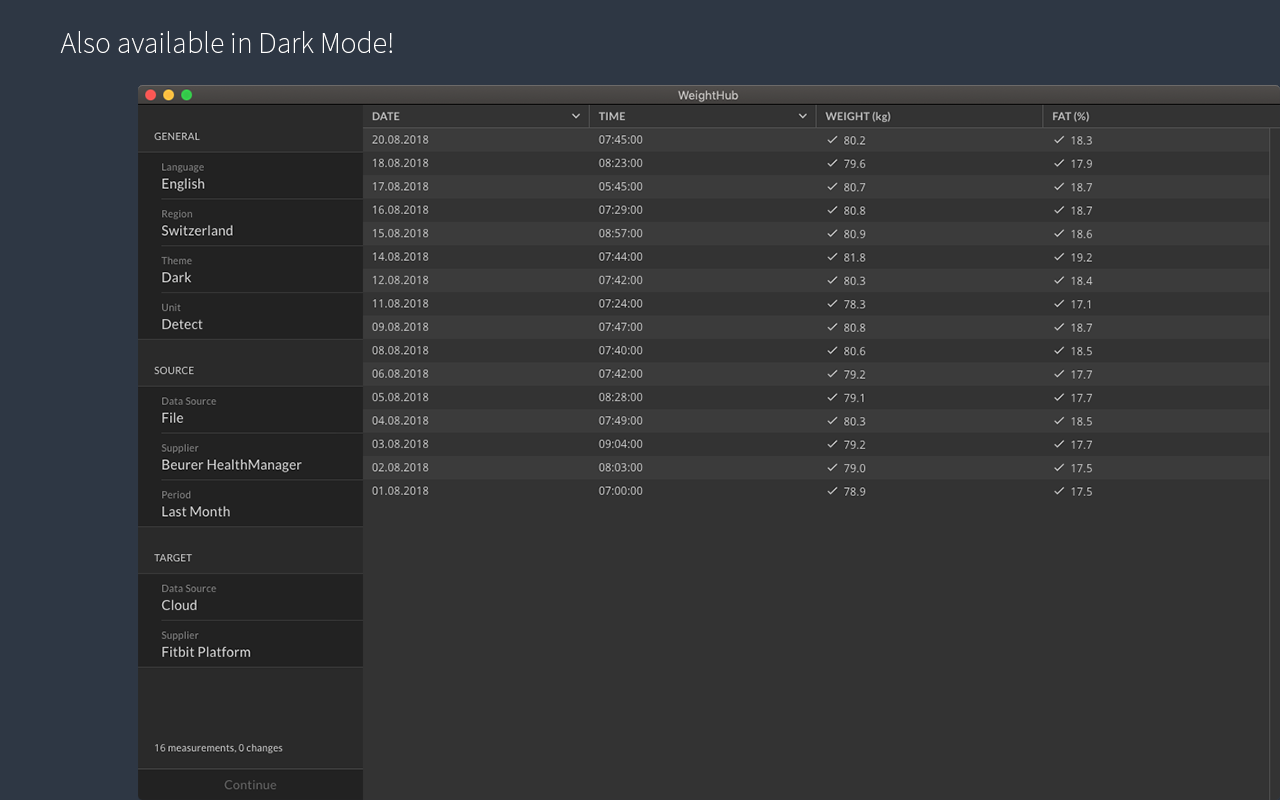Click weight value 80.6

click(855, 351)
